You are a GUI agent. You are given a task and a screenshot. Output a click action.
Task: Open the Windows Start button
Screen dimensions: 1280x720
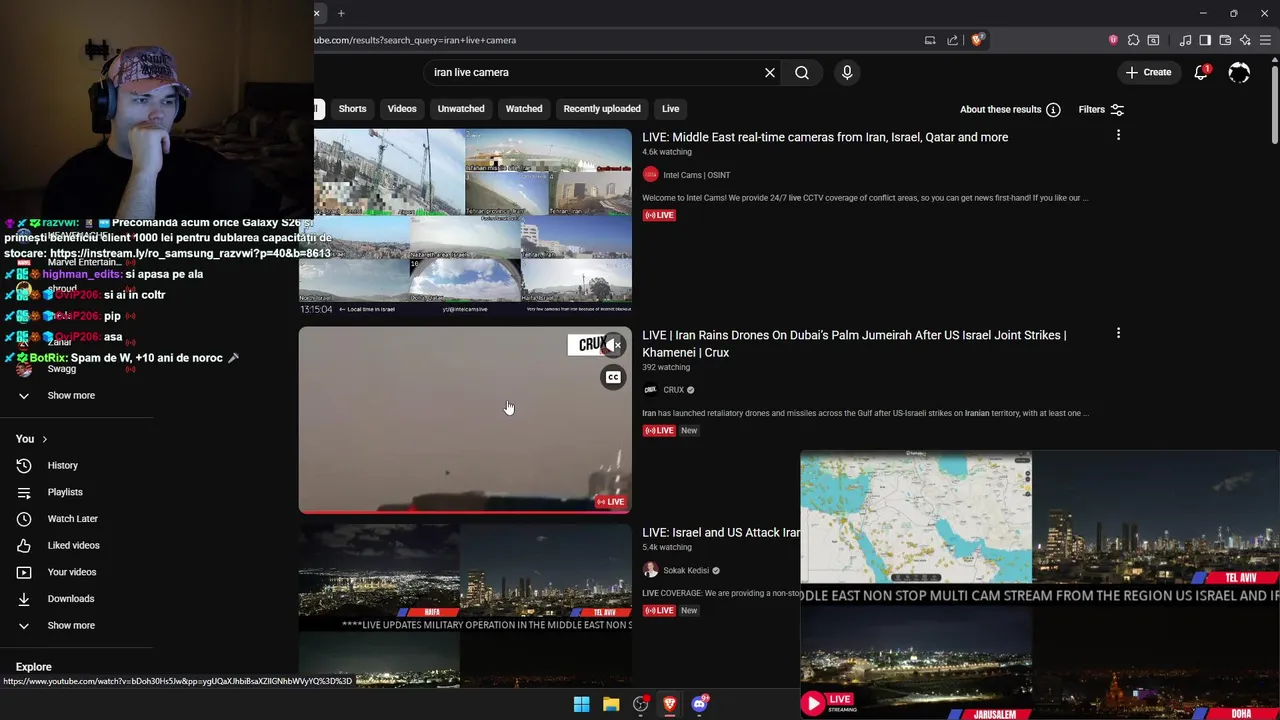(x=581, y=704)
